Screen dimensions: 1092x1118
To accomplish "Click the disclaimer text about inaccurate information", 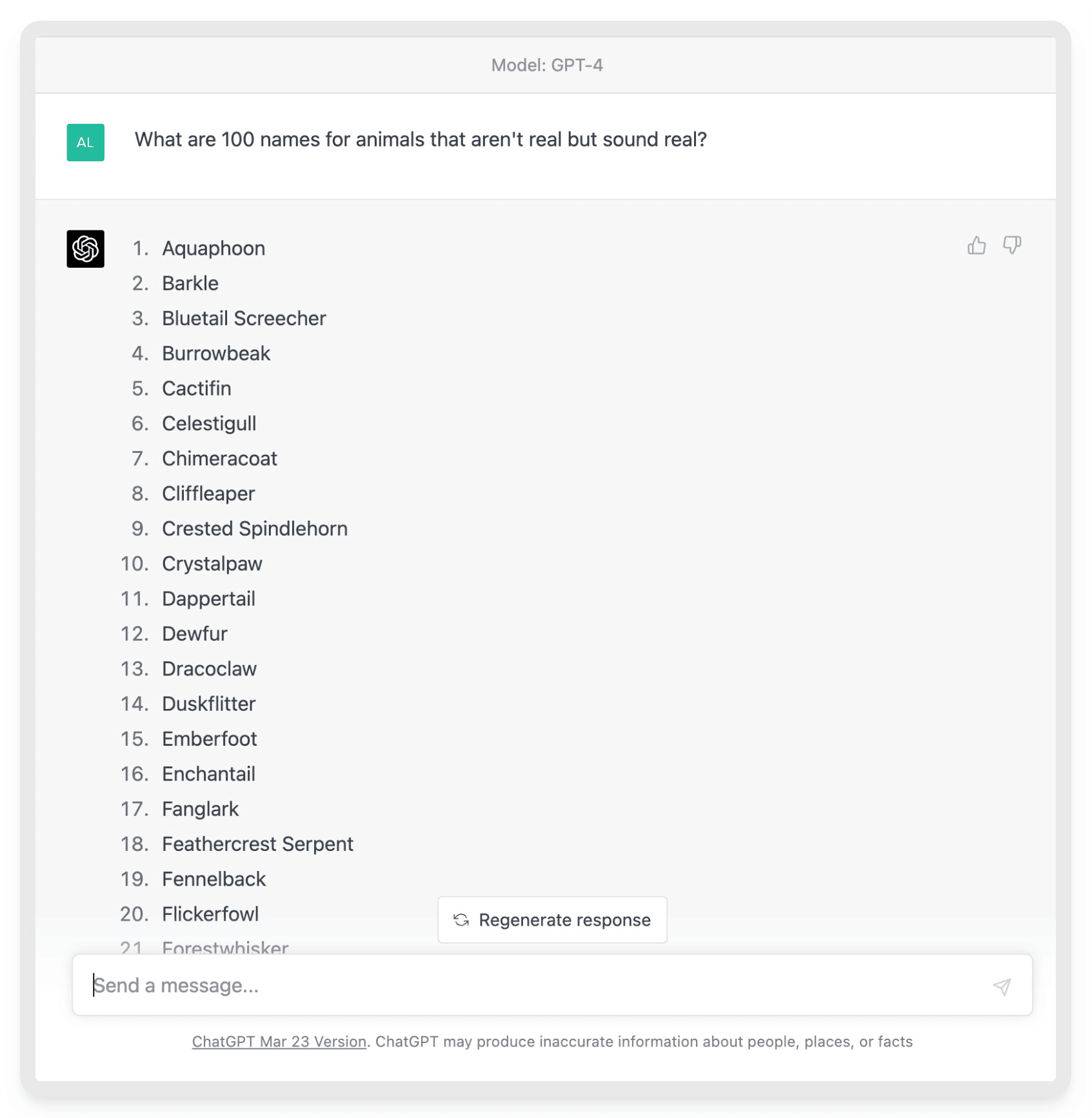I will [644, 1041].
